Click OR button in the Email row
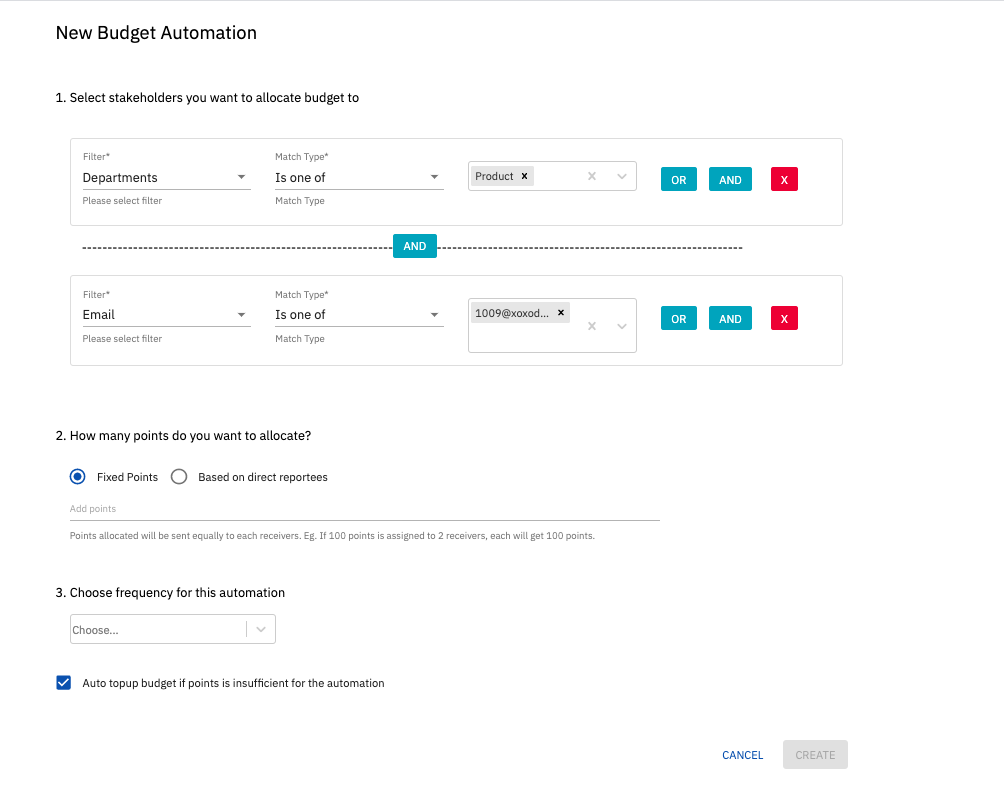The image size is (1004, 790). (679, 318)
